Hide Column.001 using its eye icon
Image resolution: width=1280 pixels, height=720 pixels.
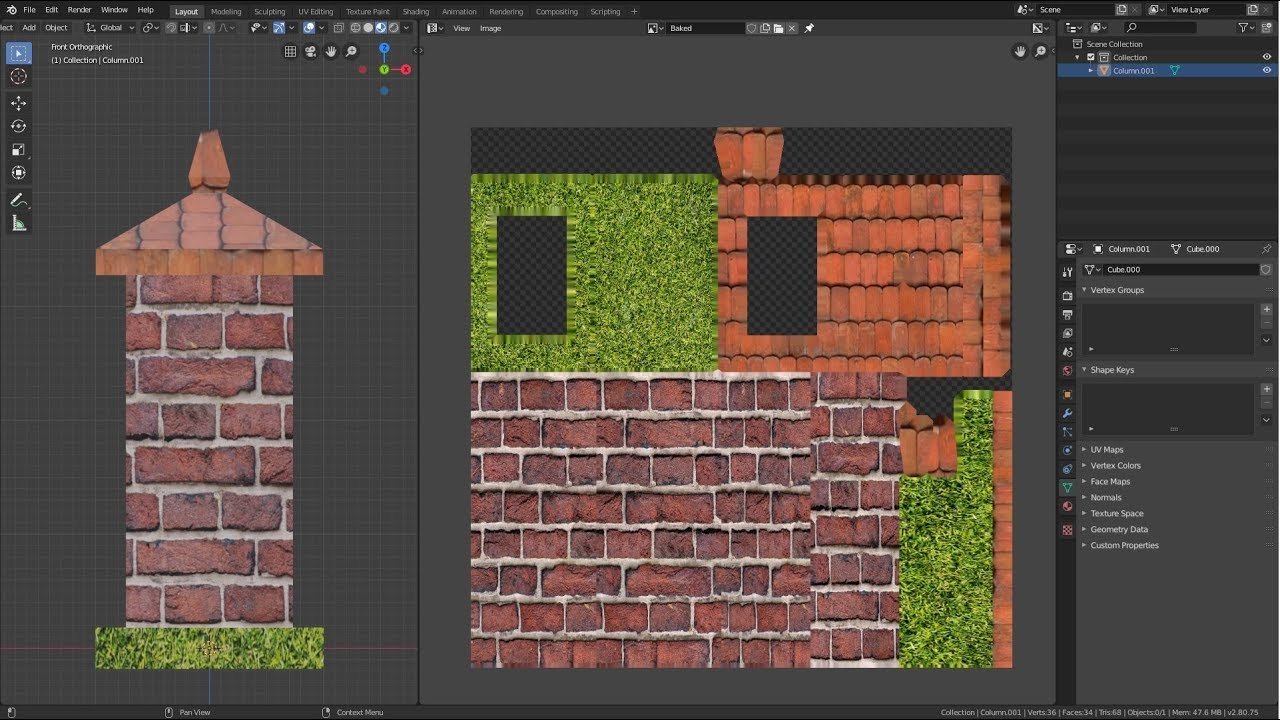1267,71
